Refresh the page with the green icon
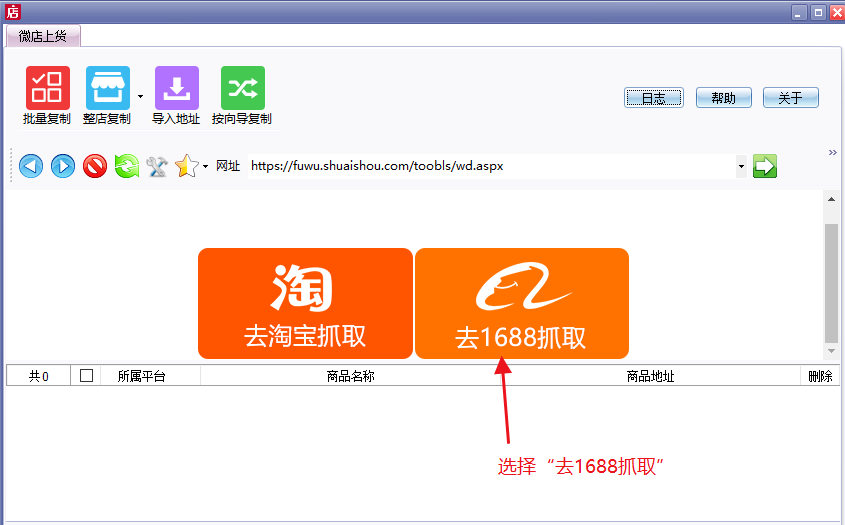Image resolution: width=845 pixels, height=525 pixels. pos(127,166)
